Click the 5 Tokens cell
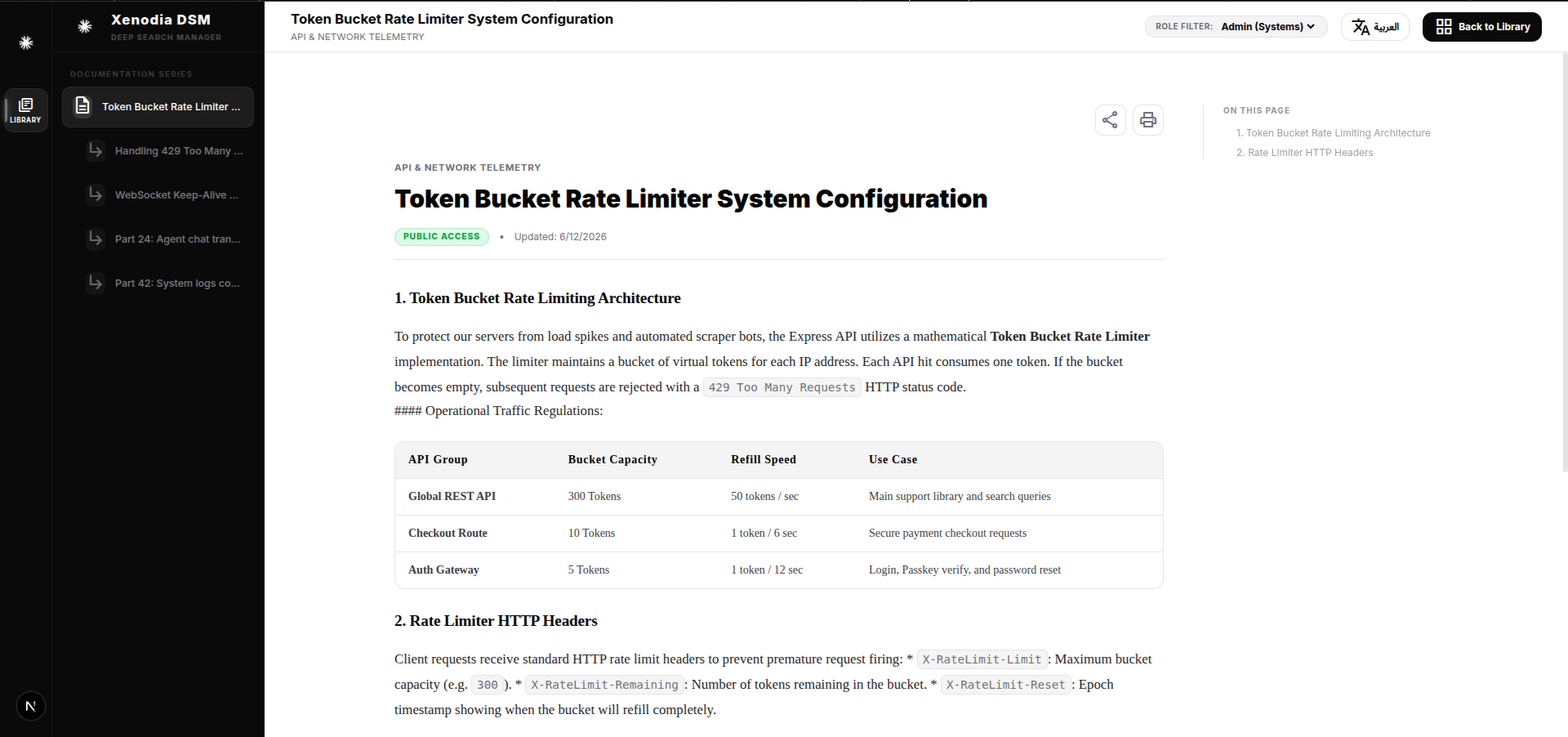1568x737 pixels. tap(589, 570)
